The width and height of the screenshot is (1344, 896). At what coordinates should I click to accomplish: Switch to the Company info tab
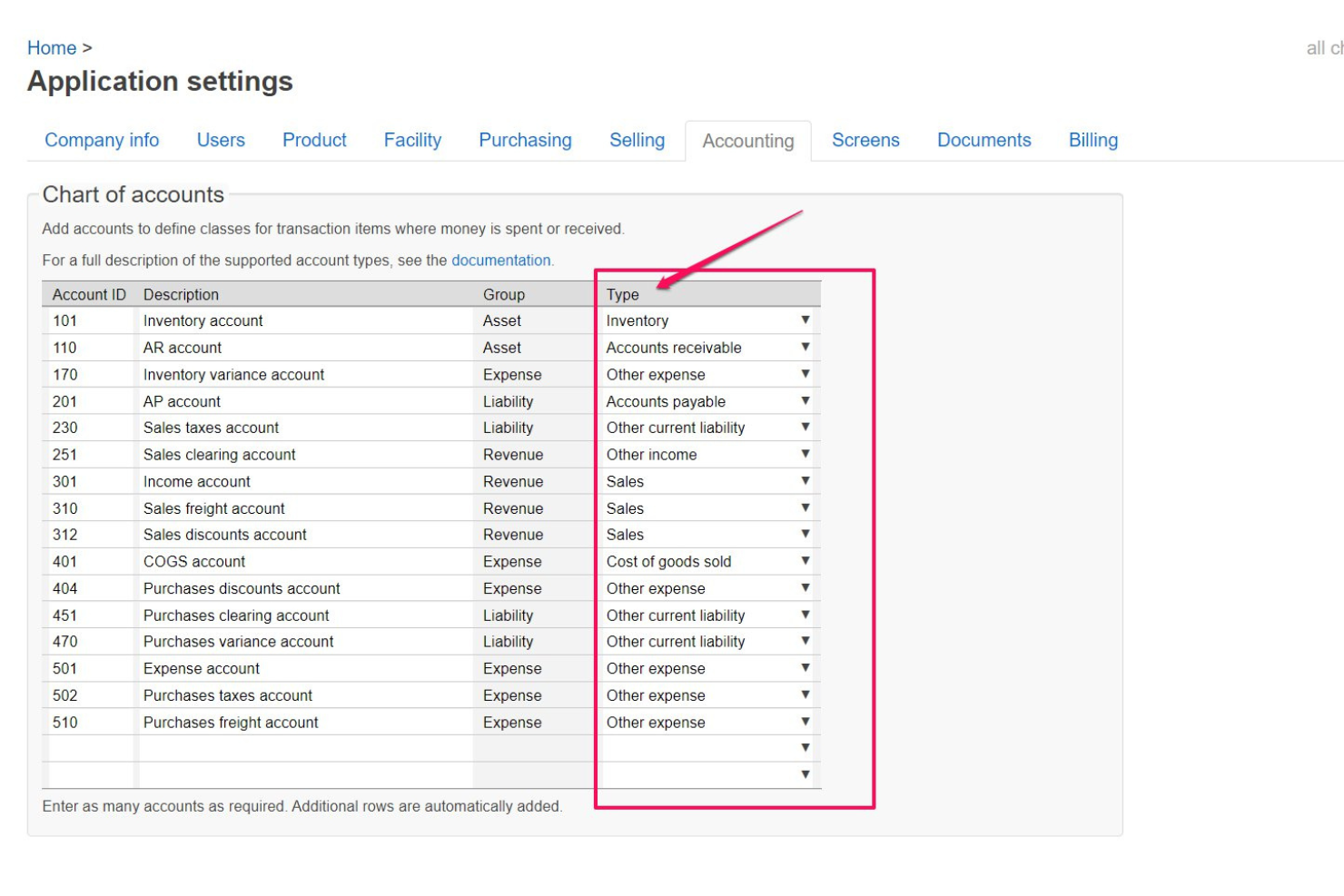(x=102, y=141)
